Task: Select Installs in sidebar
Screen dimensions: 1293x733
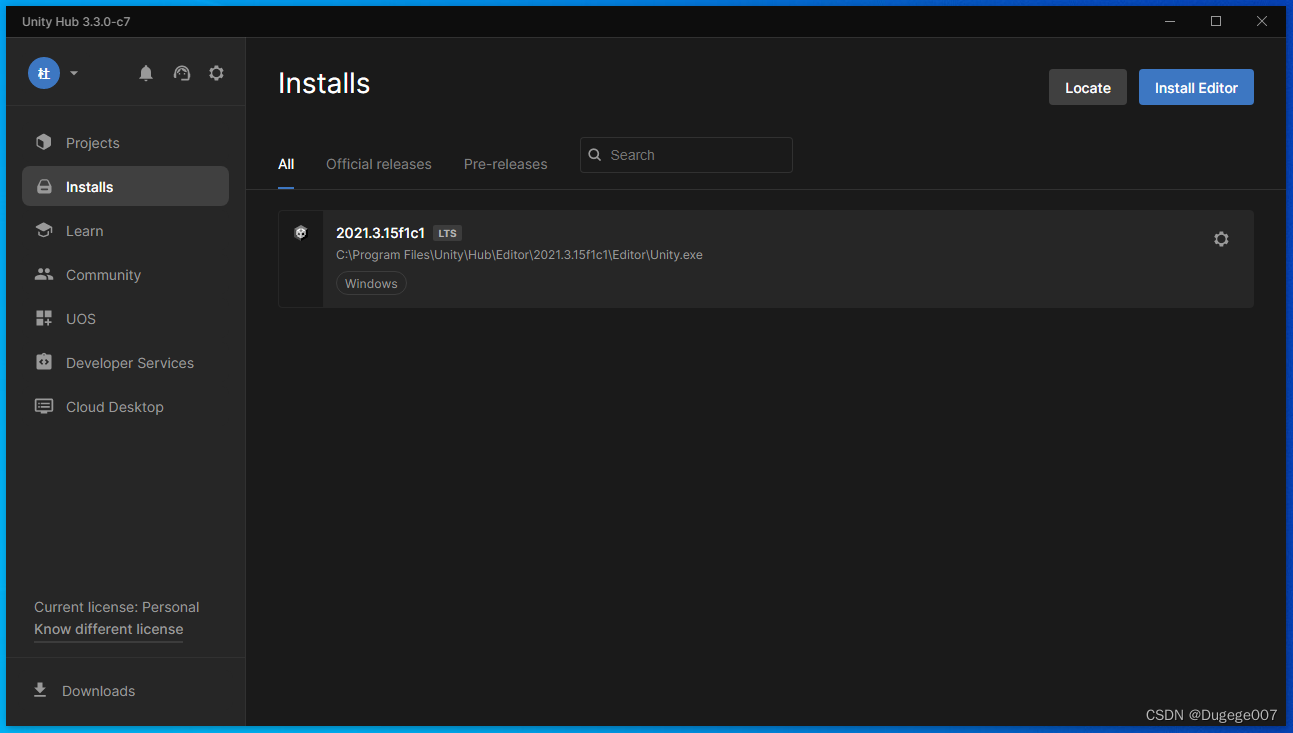Action: (125, 187)
